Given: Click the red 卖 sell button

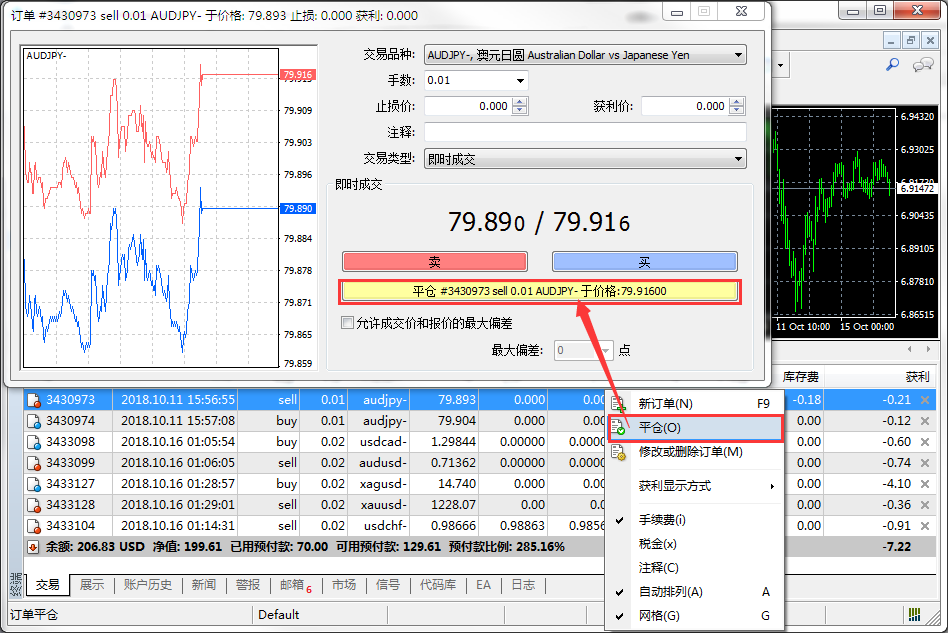Looking at the screenshot, I should (x=434, y=262).
